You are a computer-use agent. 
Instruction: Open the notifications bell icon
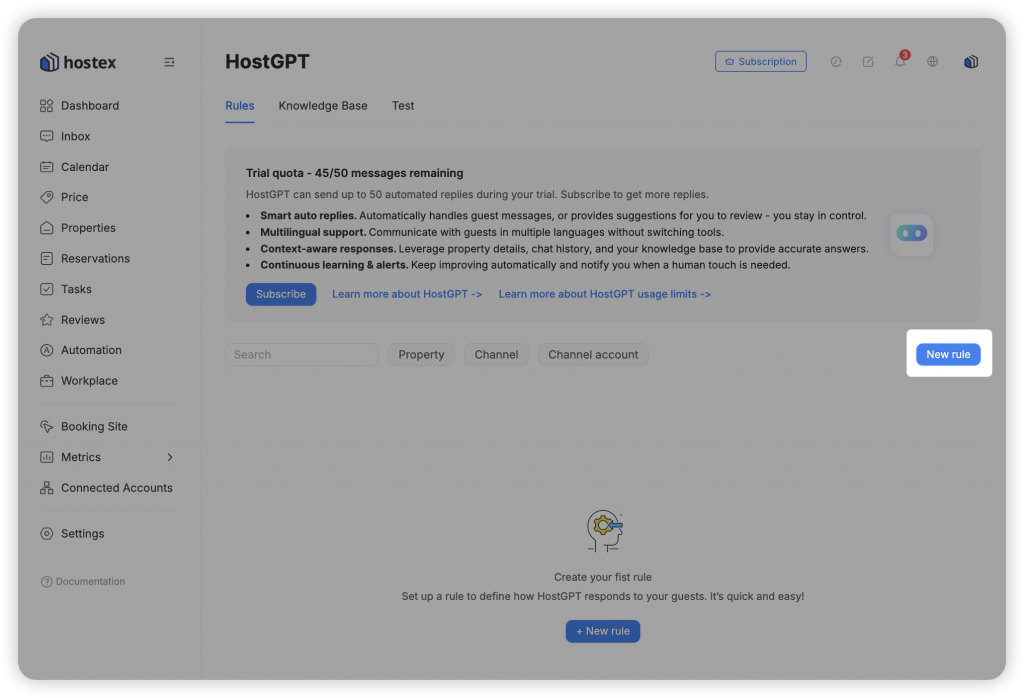(x=900, y=62)
